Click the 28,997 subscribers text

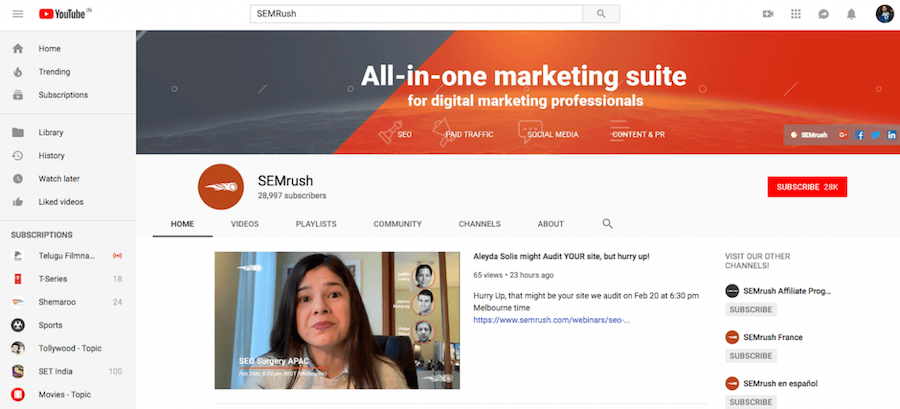292,196
